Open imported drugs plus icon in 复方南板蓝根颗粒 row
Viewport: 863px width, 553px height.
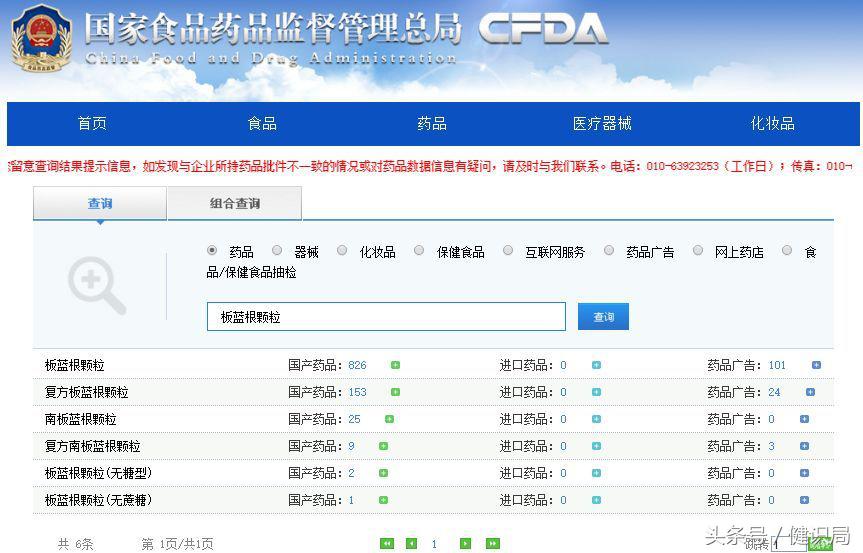pyautogui.click(x=596, y=446)
